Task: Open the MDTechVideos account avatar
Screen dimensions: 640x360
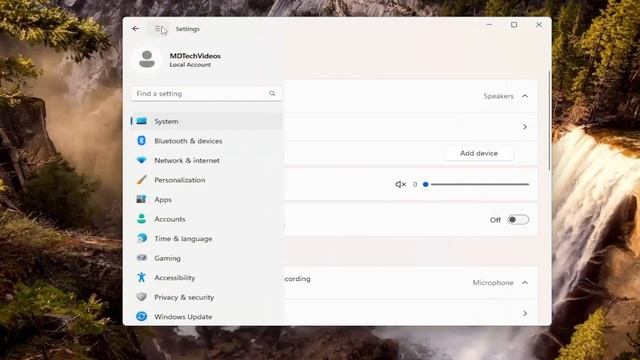Action: click(x=147, y=59)
